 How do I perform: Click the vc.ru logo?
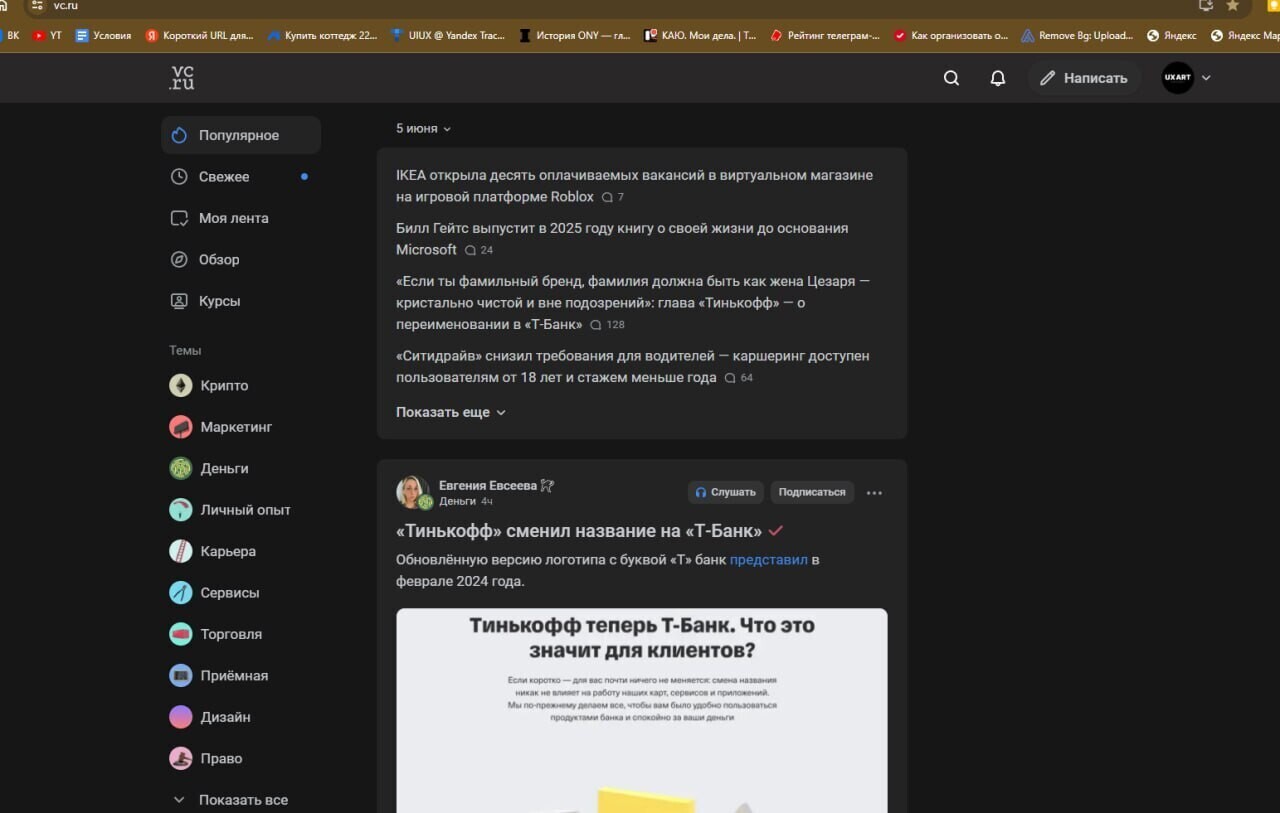click(x=179, y=77)
